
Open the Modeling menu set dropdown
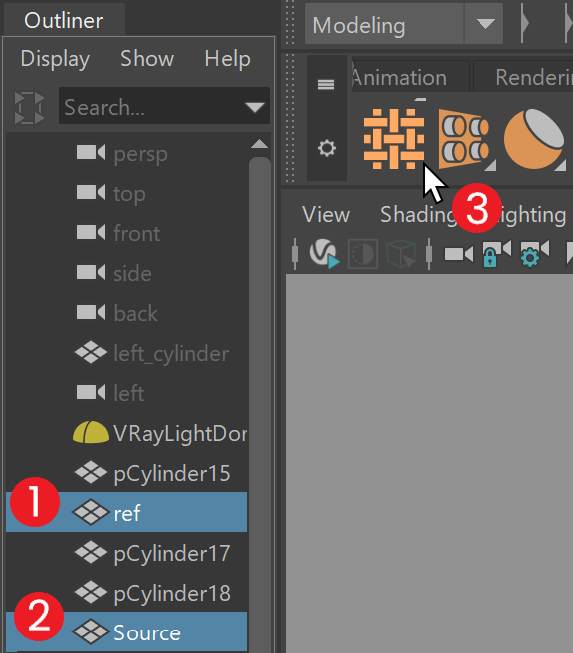pos(485,24)
